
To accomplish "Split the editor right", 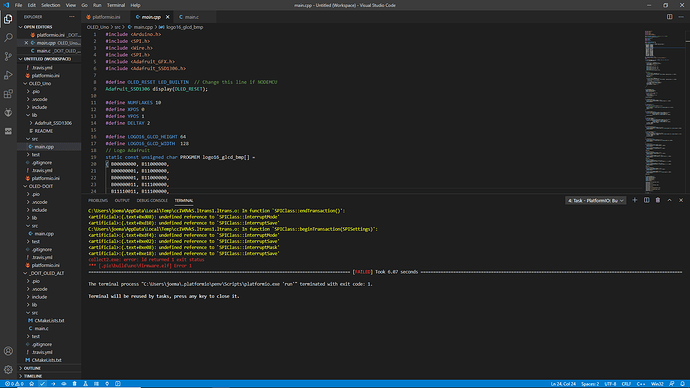I will click(x=669, y=17).
